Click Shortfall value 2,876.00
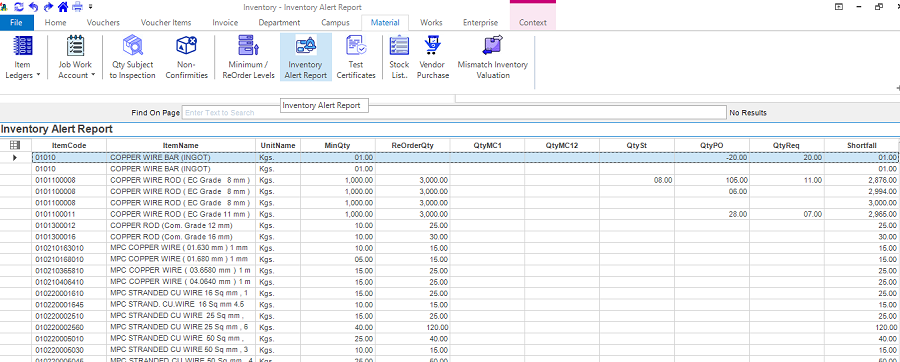 (x=862, y=180)
